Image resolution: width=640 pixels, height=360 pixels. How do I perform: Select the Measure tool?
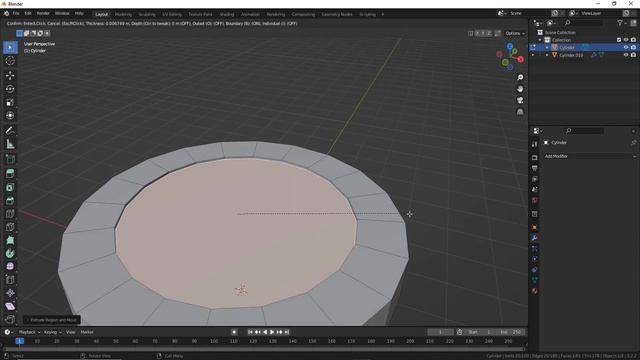click(10, 144)
